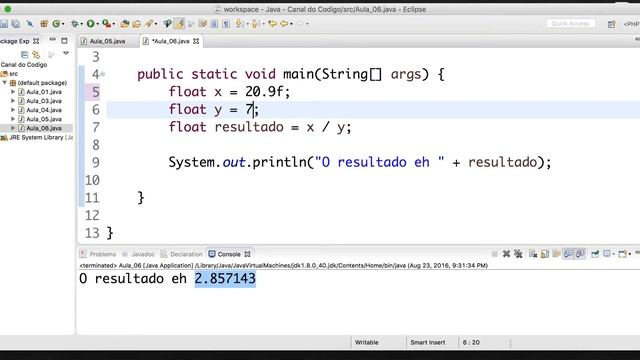Click the Open Type icon in the toolbar
Screen dimensions: 640x360
125,24
